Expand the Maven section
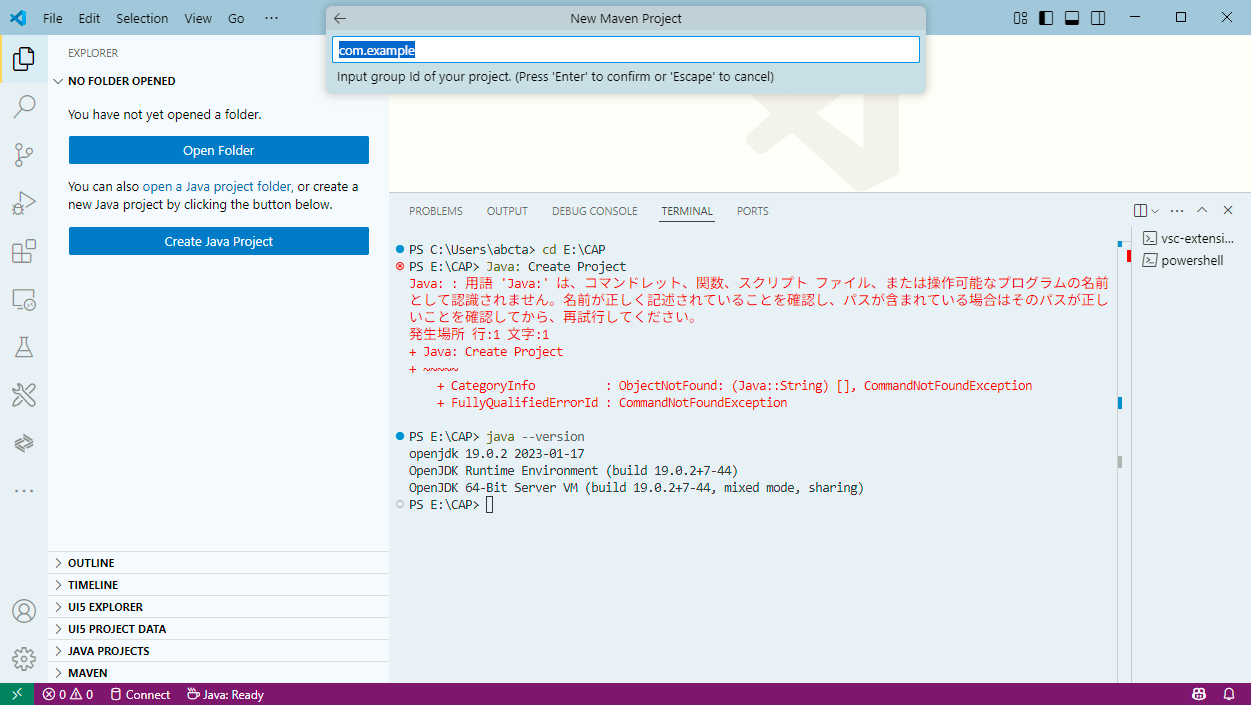The image size is (1251, 705). tap(218, 673)
